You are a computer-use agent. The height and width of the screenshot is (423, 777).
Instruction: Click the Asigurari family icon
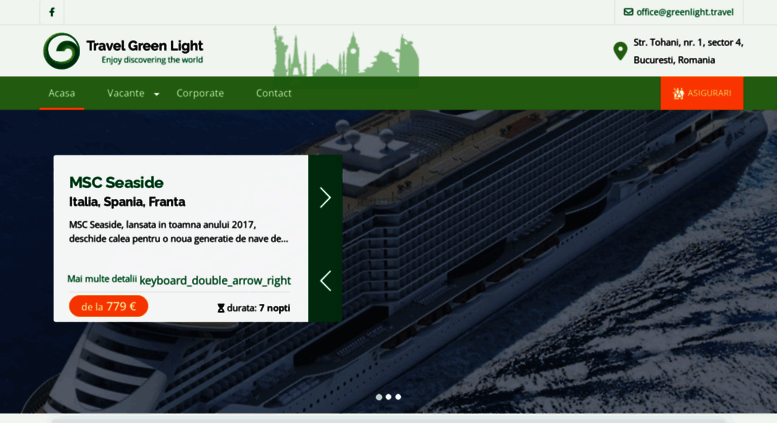tap(678, 93)
